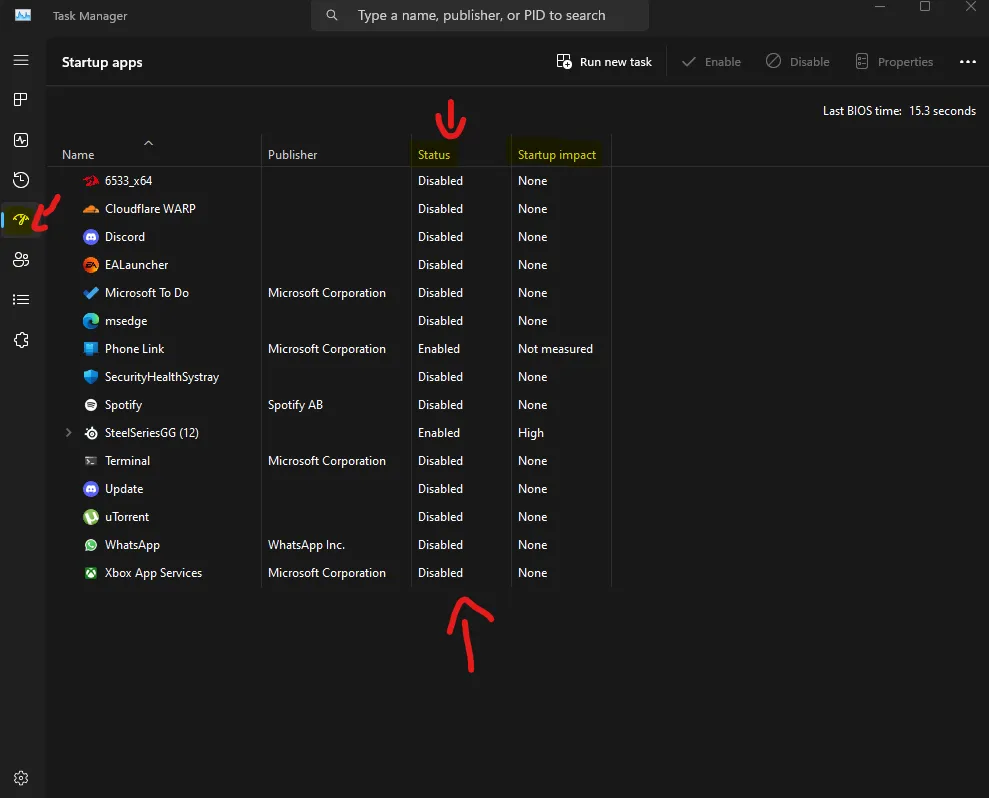Click the Phone Link icon

tap(91, 349)
